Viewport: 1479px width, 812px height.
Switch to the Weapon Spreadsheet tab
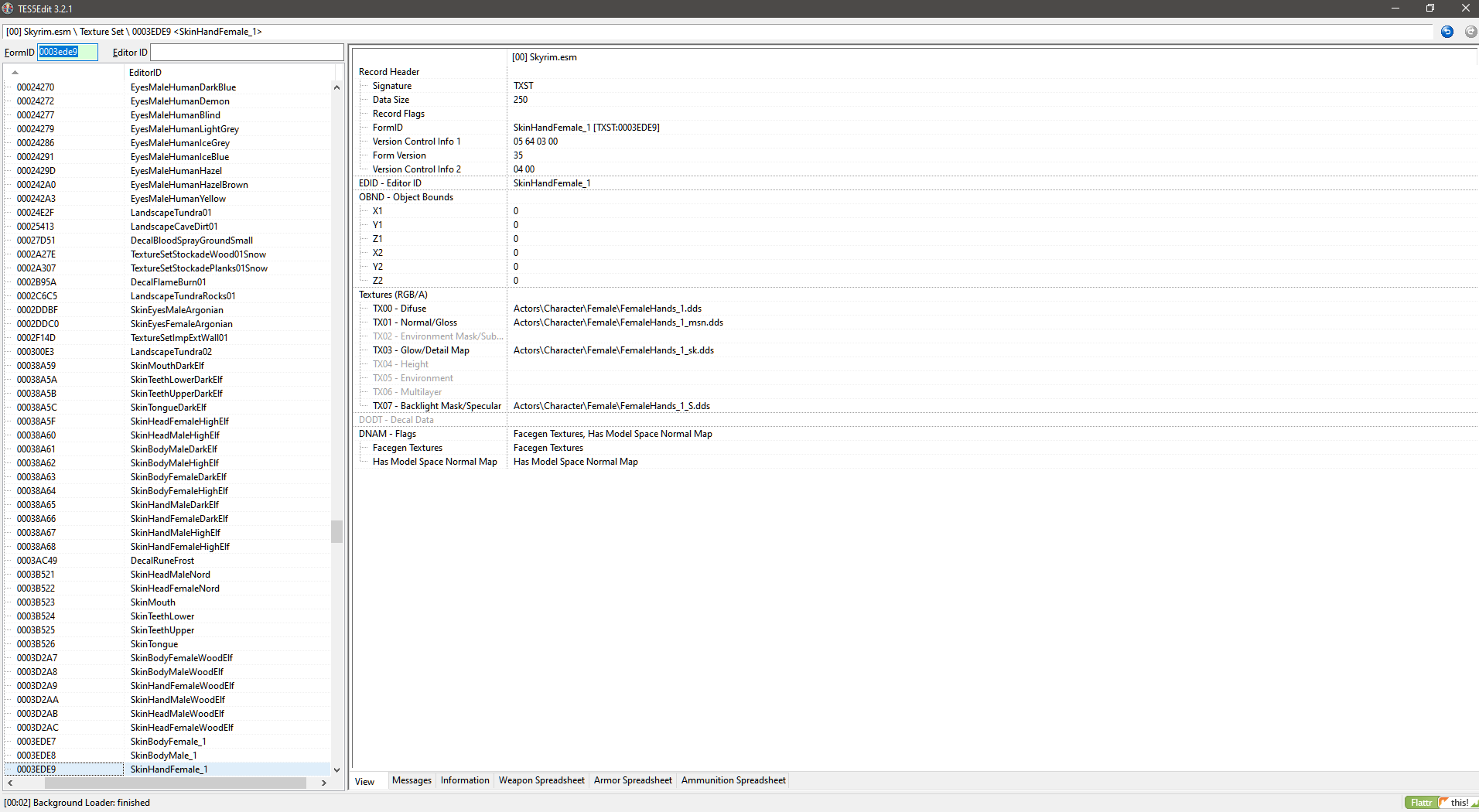pyautogui.click(x=541, y=780)
